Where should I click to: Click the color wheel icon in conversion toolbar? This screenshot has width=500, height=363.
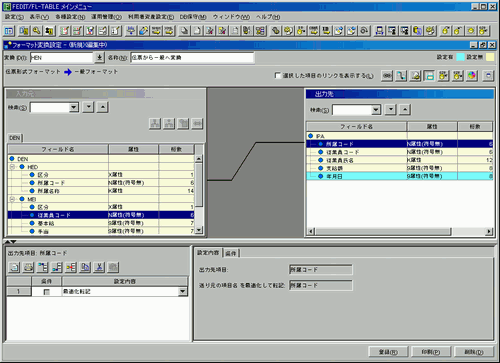(471, 76)
